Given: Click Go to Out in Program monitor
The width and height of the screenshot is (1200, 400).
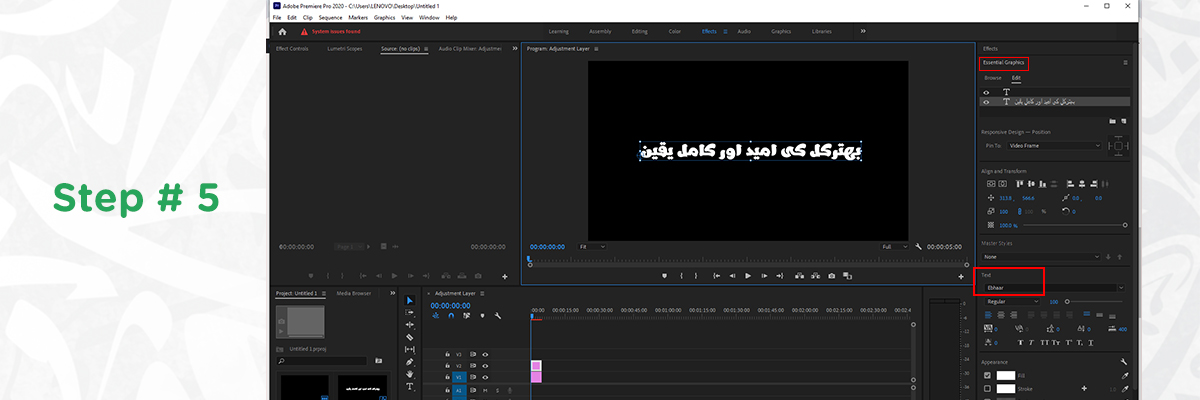Looking at the screenshot, I should coord(781,275).
